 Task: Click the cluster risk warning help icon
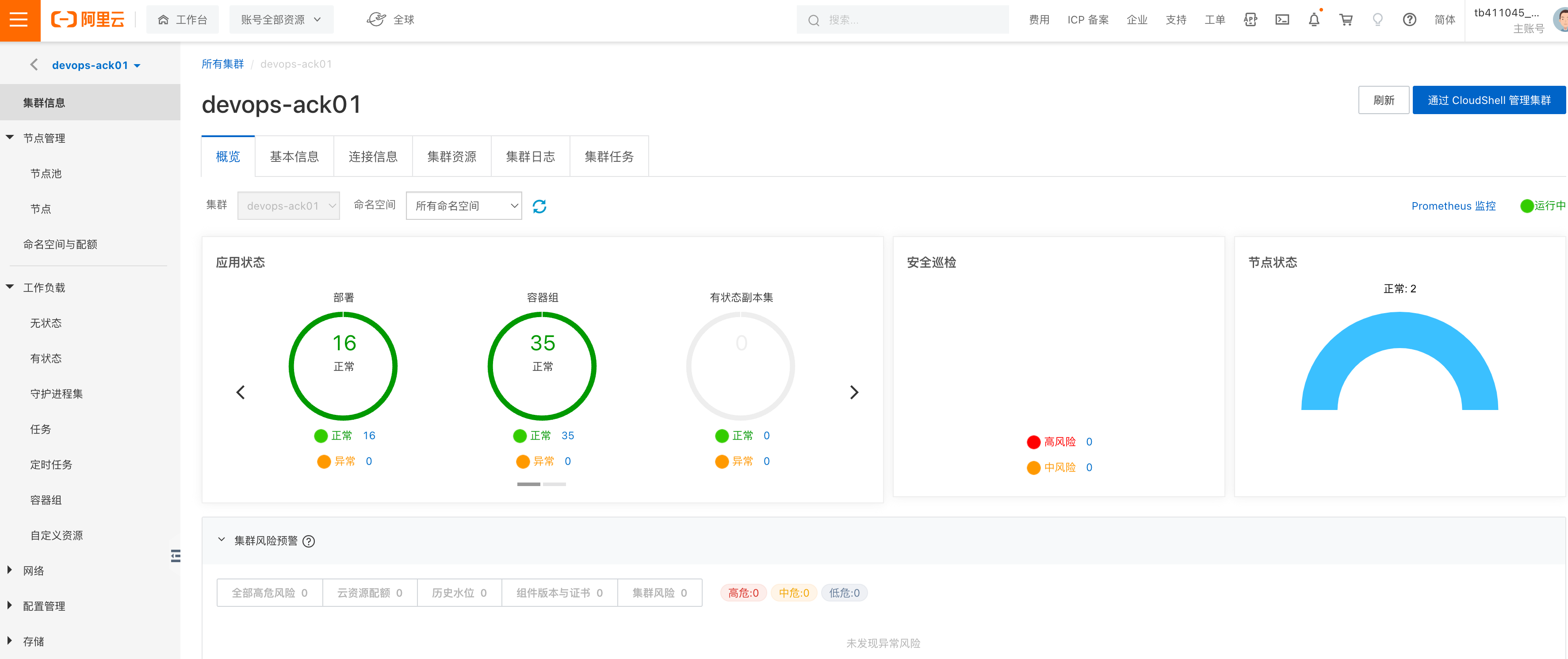point(309,541)
